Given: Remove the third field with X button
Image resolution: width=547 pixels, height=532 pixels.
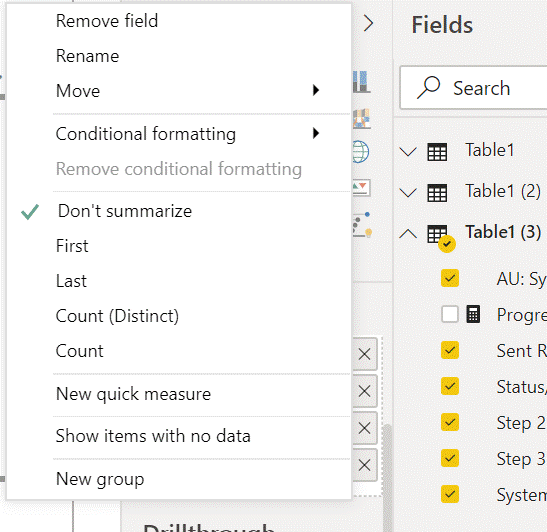Looking at the screenshot, I should (365, 428).
